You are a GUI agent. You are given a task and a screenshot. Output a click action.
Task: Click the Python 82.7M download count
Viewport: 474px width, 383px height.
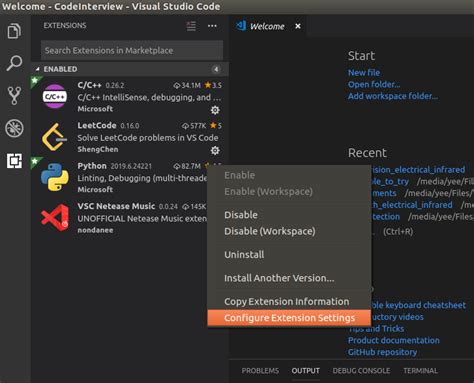pos(187,166)
